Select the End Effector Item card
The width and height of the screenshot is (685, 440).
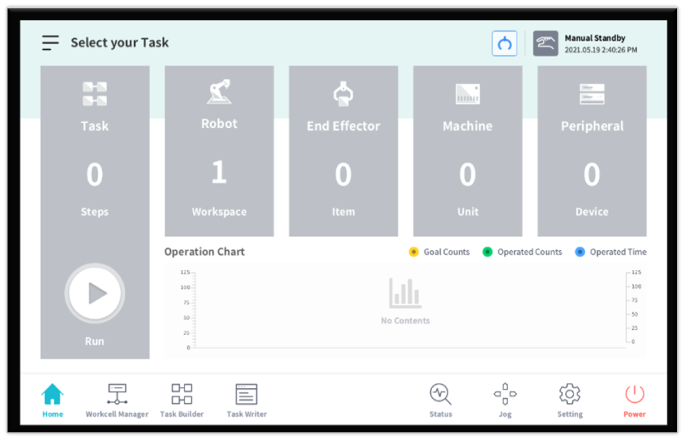tap(343, 150)
